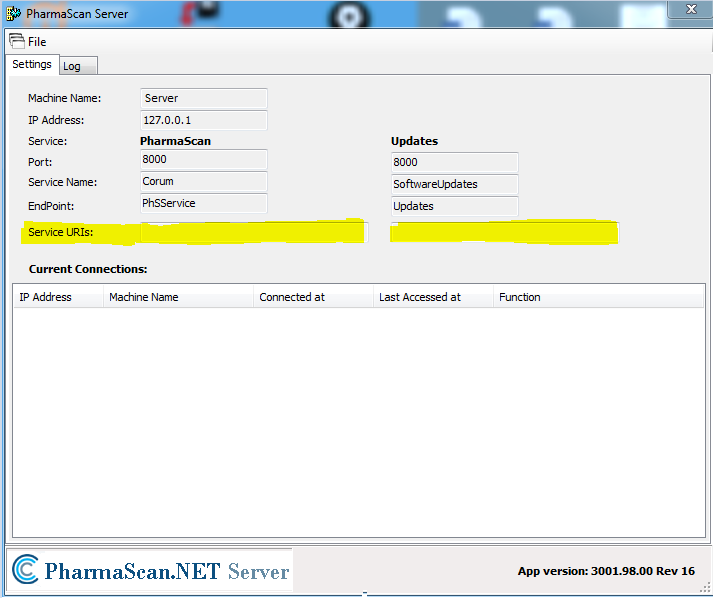Switch to the Log tab
This screenshot has height=598, width=713.
point(72,66)
